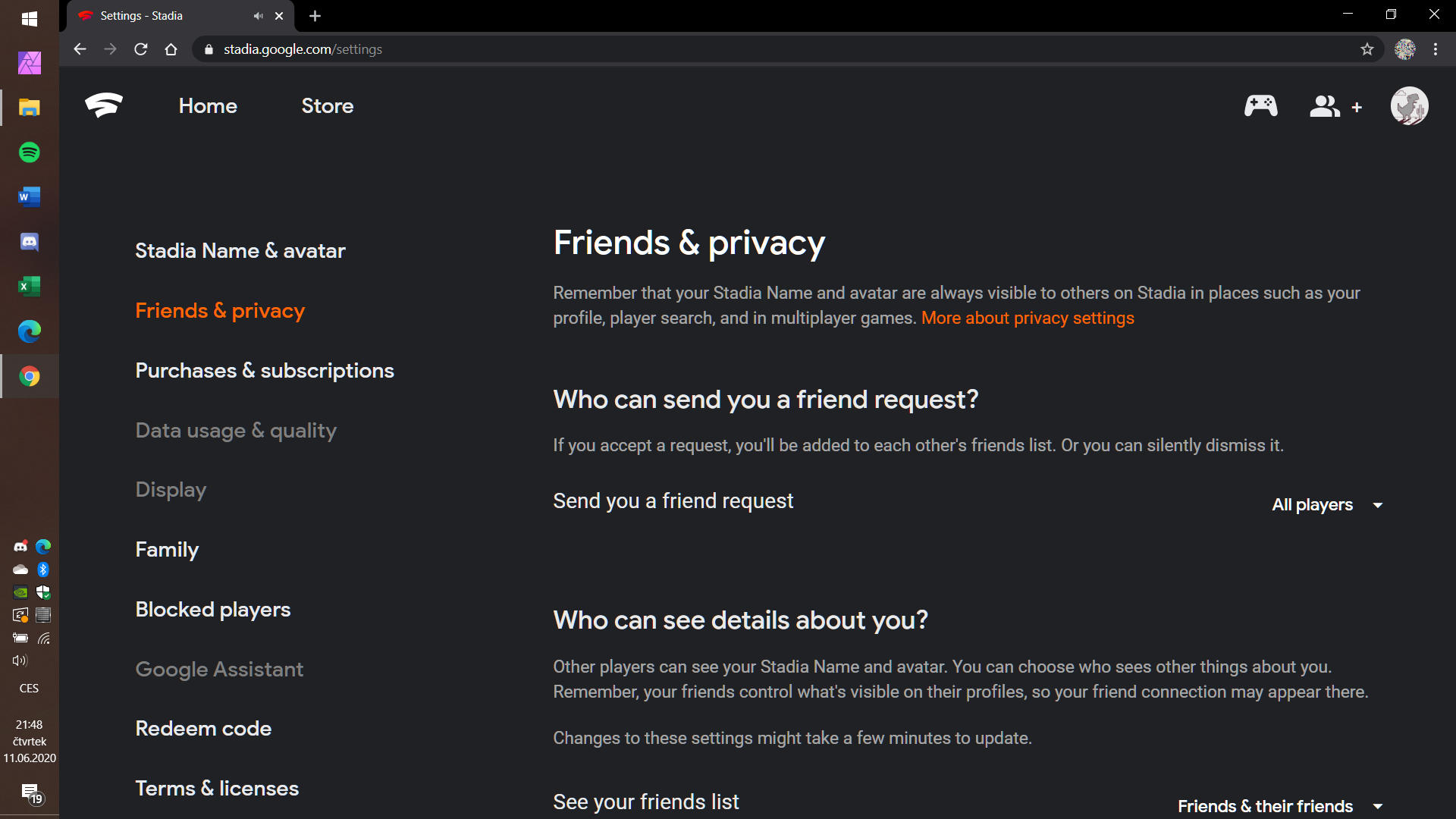Screen dimensions: 1456x819
Task: Open the Stadia profile avatar
Action: pos(1409,105)
